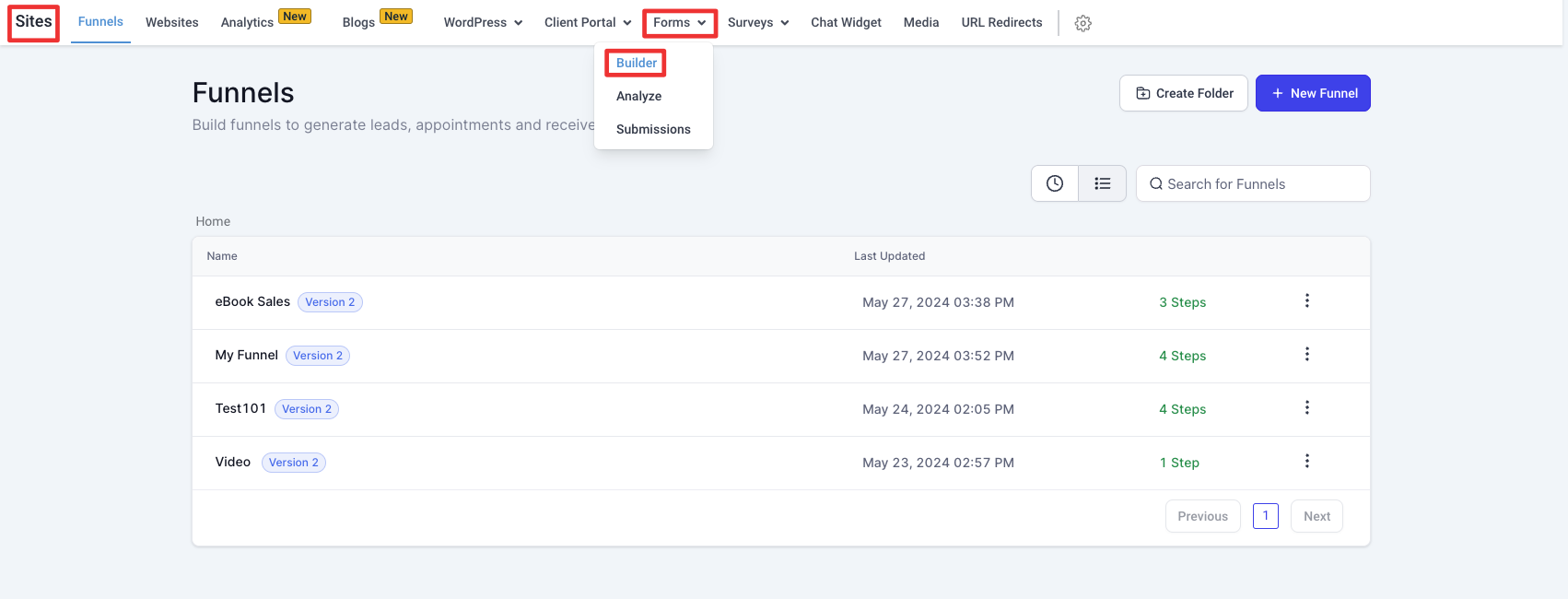Click the Create Folder button
Image resolution: width=1568 pixels, height=599 pixels.
[1183, 93]
